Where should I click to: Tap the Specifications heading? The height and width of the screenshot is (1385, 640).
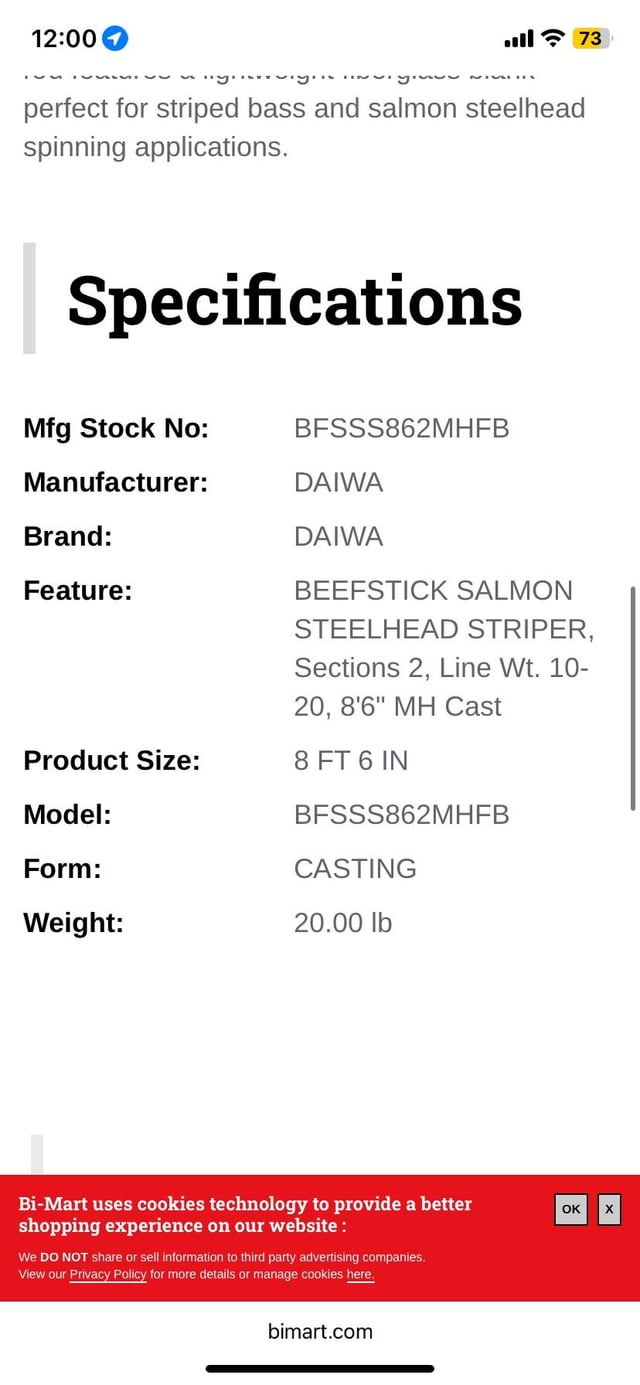tap(294, 300)
